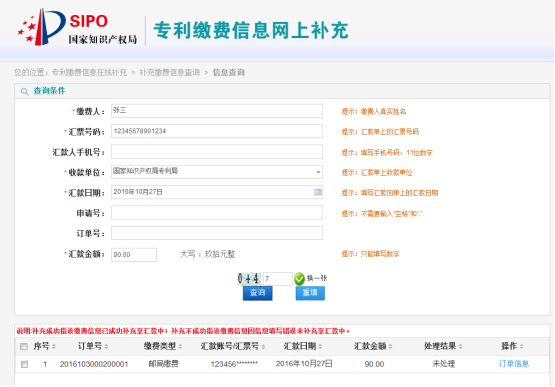
Task: Click the 查询 button
Action: [257, 293]
